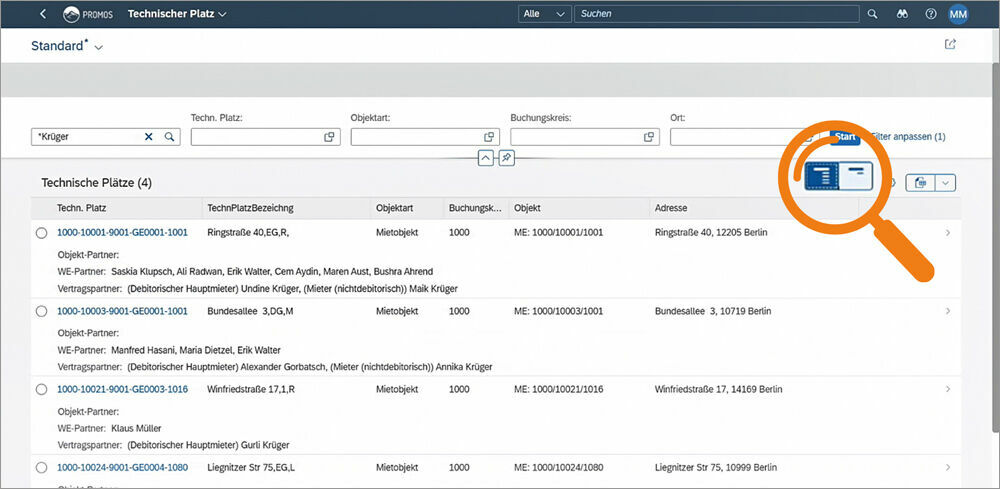The width and height of the screenshot is (1000, 489).
Task: Open the MM user profile avatar
Action: pyautogui.click(x=958, y=14)
